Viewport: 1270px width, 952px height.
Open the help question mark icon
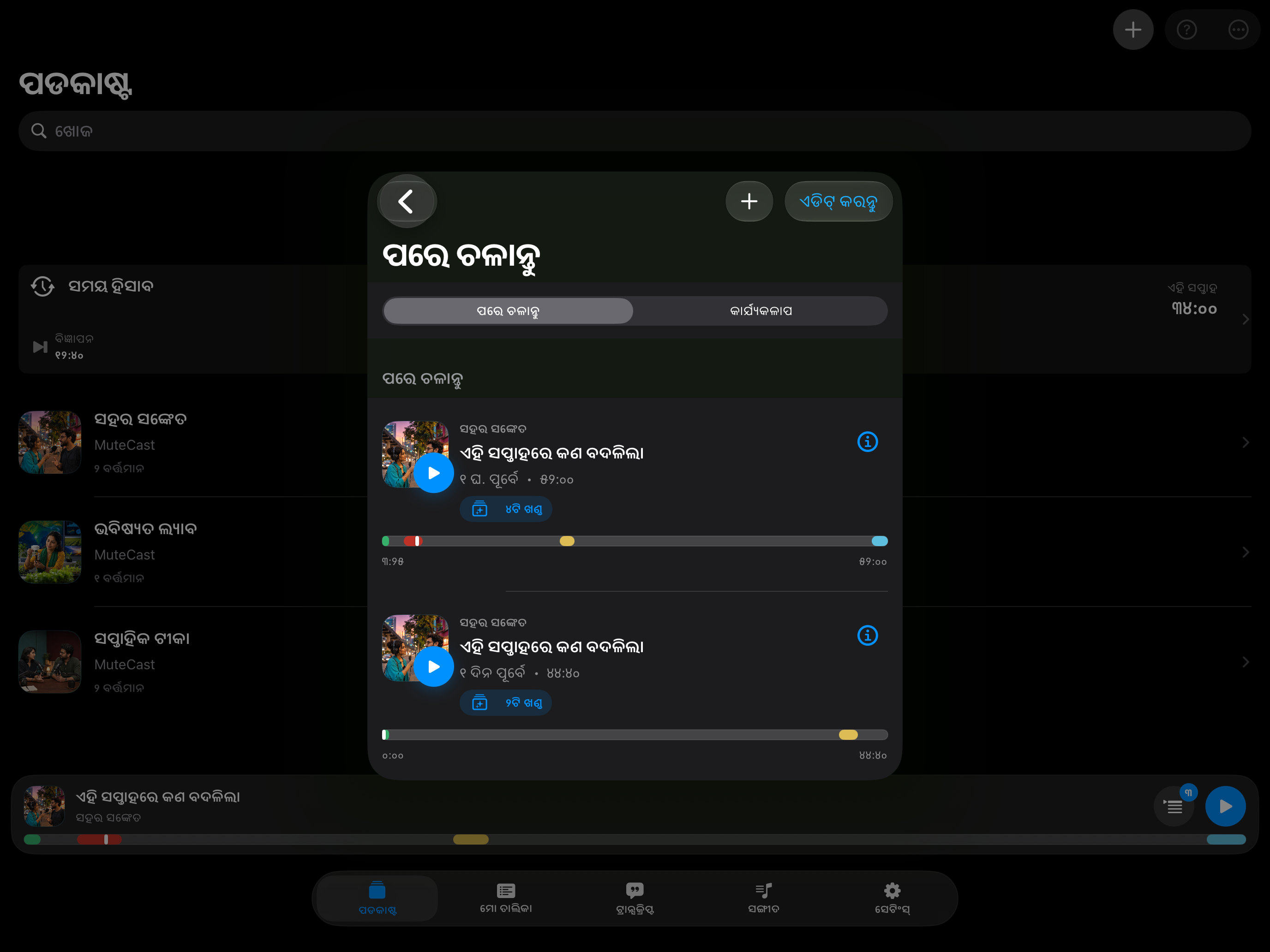pos(1187,30)
